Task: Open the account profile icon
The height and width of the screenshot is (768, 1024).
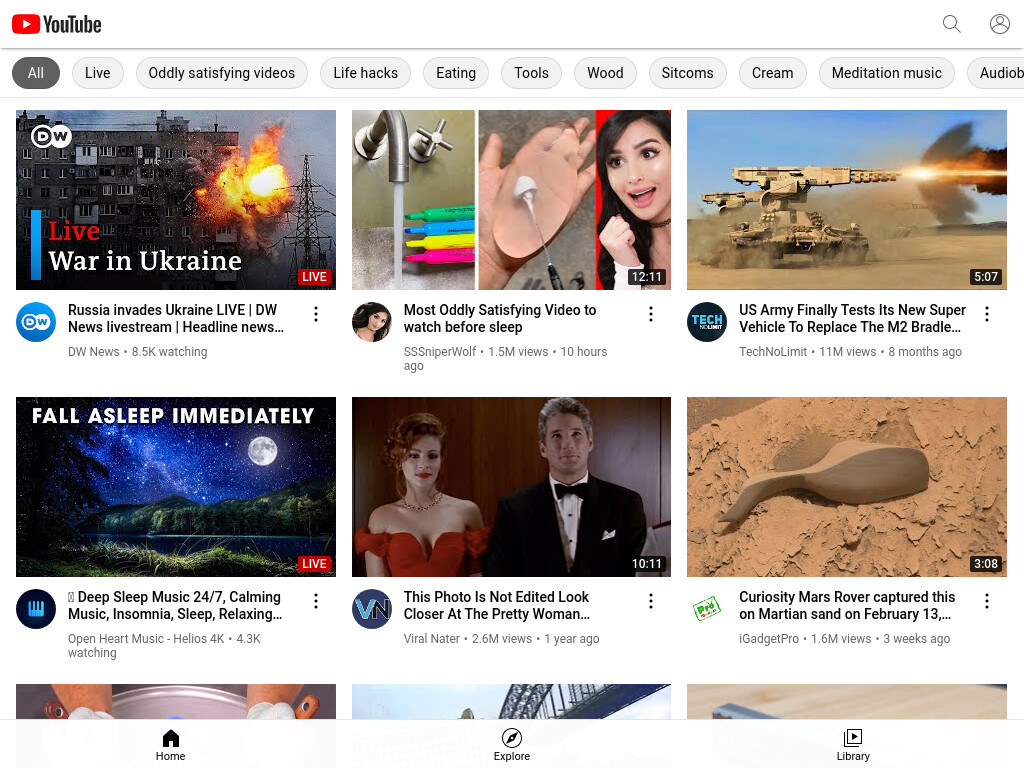Action: pos(999,24)
